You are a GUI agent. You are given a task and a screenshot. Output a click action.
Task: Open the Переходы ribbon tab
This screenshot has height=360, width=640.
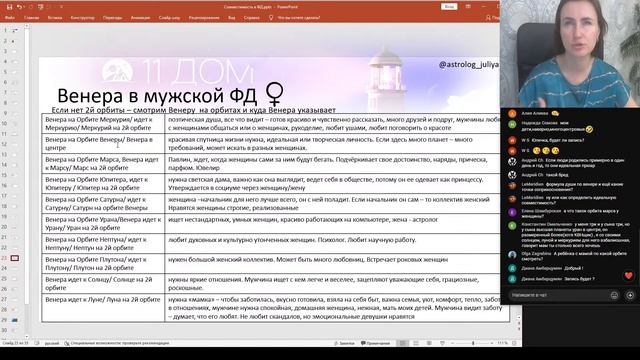click(112, 18)
